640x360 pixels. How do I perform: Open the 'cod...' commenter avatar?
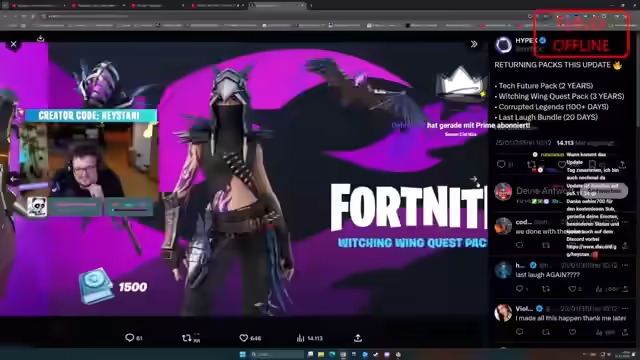503,226
